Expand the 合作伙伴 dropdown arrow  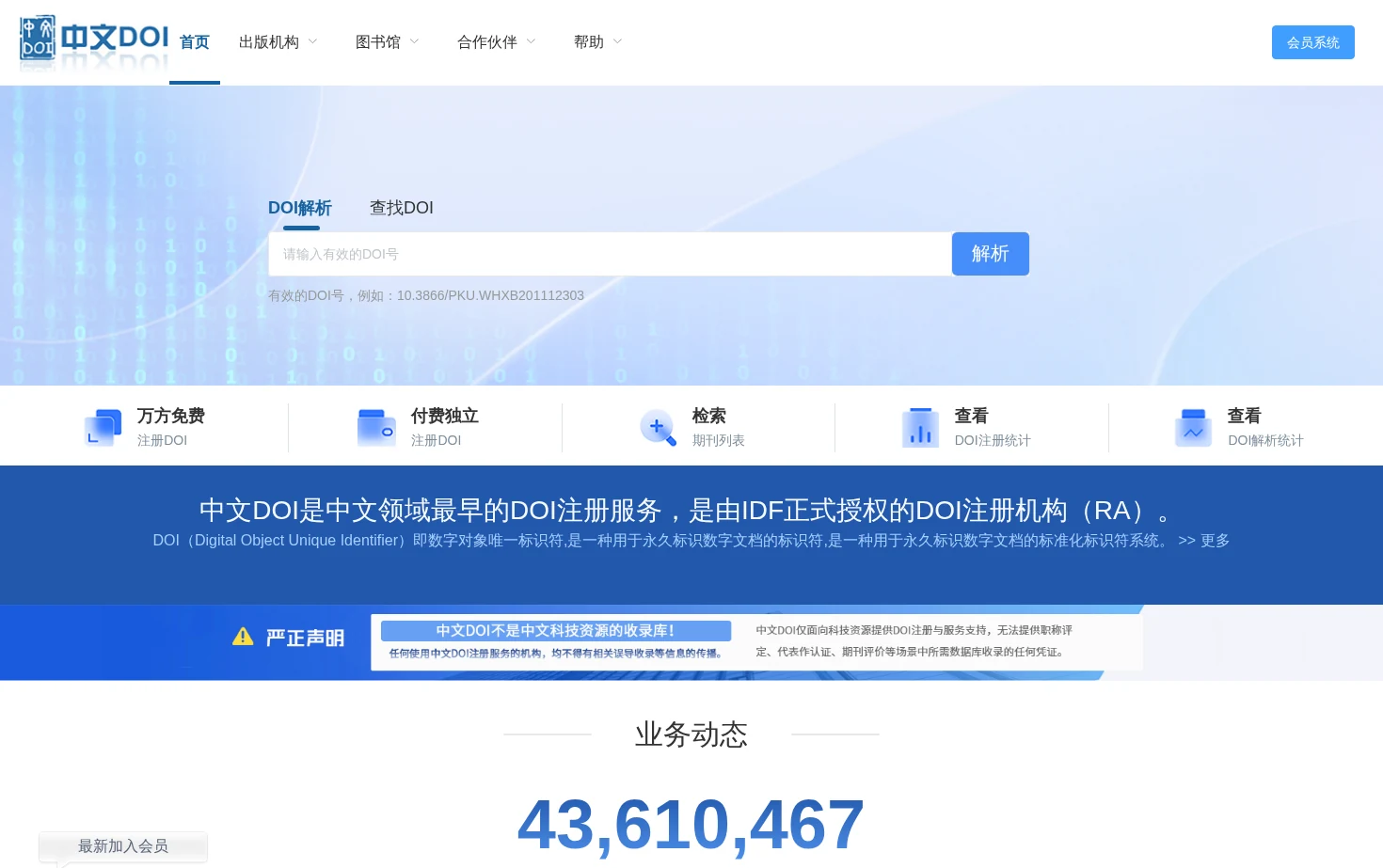pos(532,41)
